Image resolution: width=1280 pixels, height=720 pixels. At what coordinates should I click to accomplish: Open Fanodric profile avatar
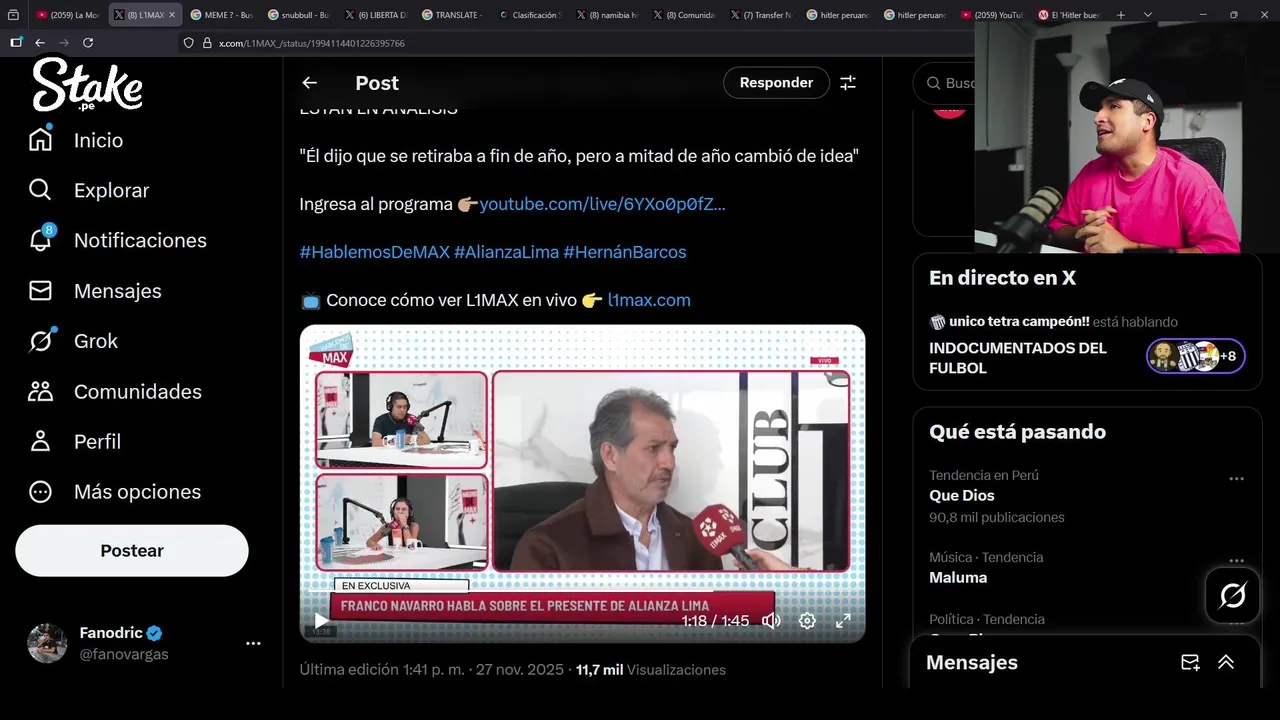(x=47, y=643)
